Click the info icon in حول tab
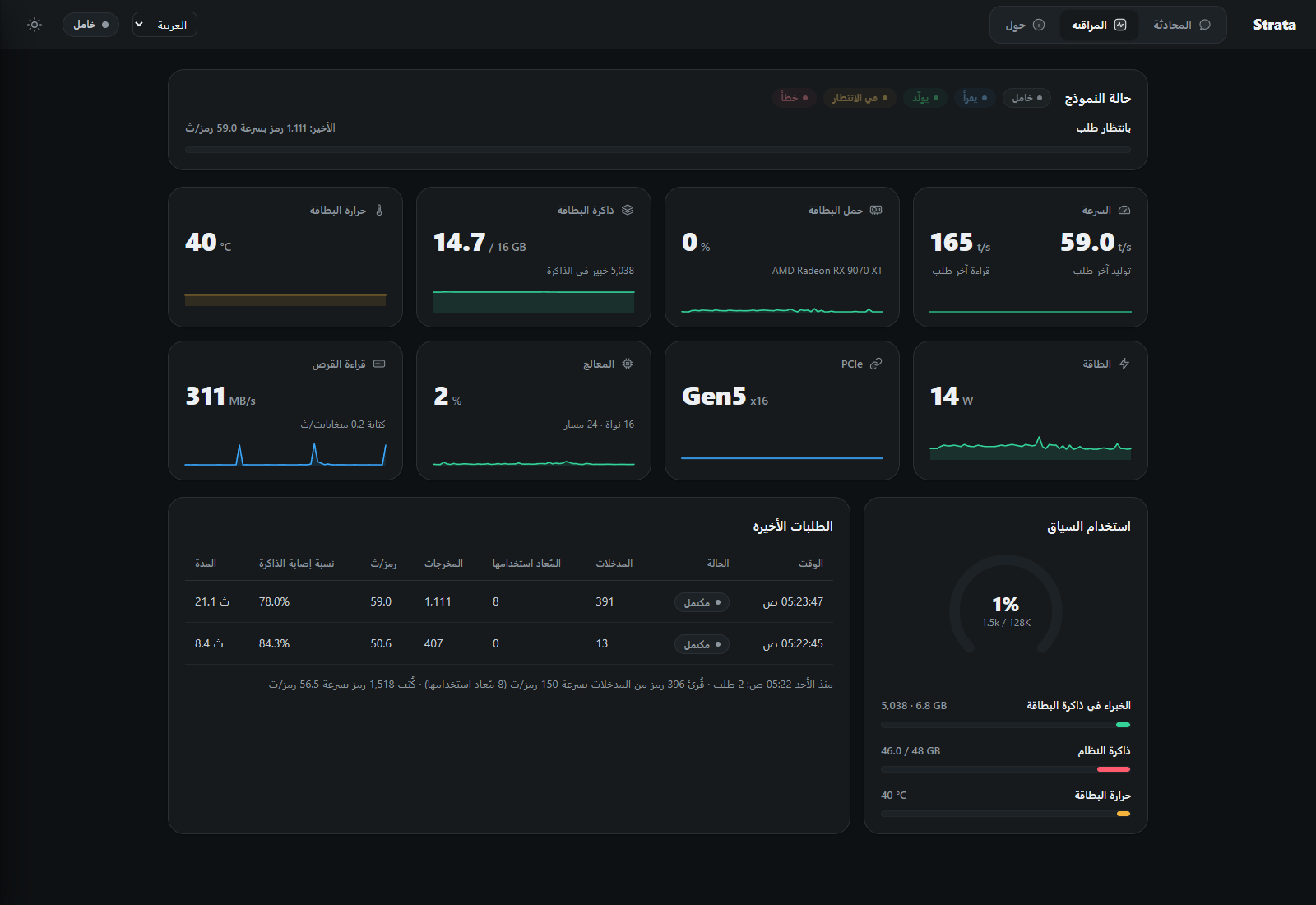 point(1039,25)
